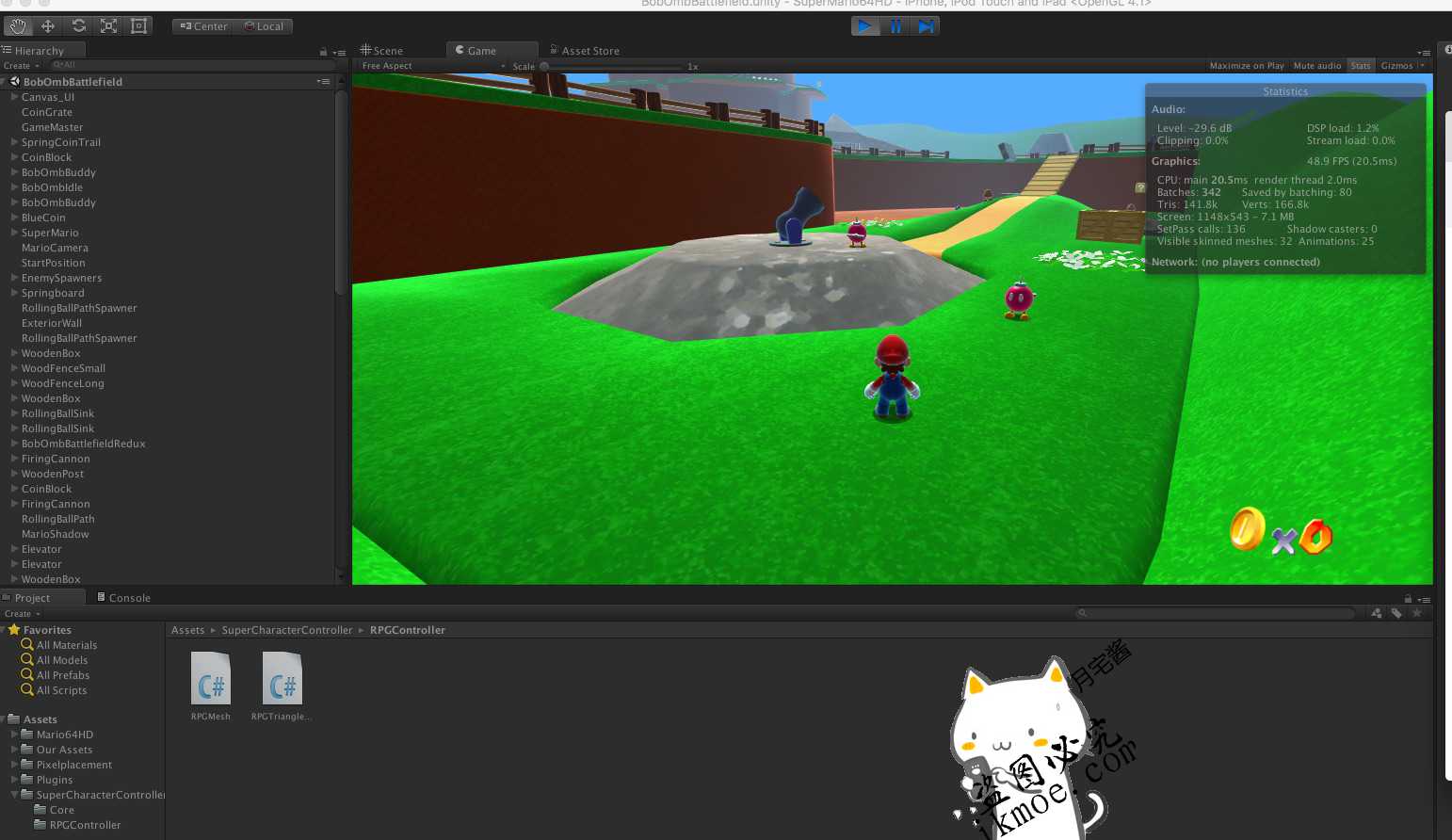The image size is (1452, 840).
Task: Click the Hierarchy panel lock icon
Action: pyautogui.click(x=323, y=52)
